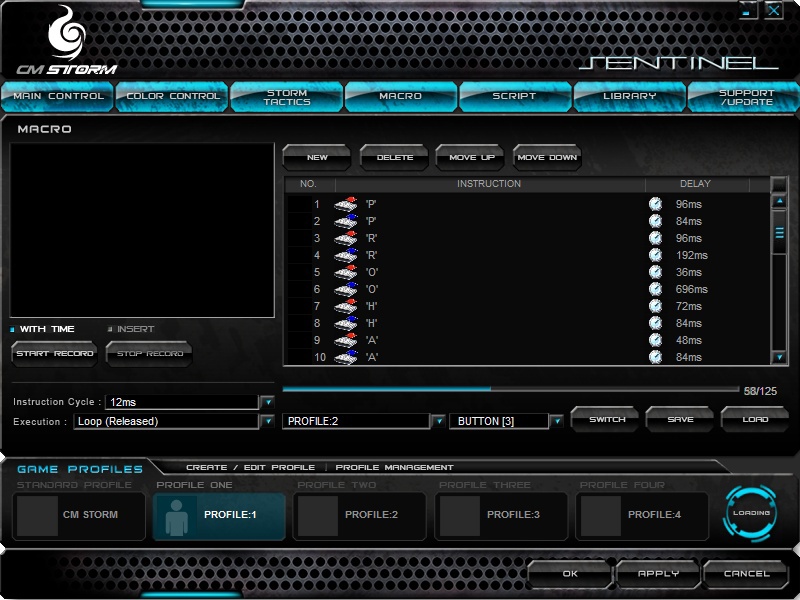Click the key-press icon in row 5
The height and width of the screenshot is (600, 800).
(345, 272)
